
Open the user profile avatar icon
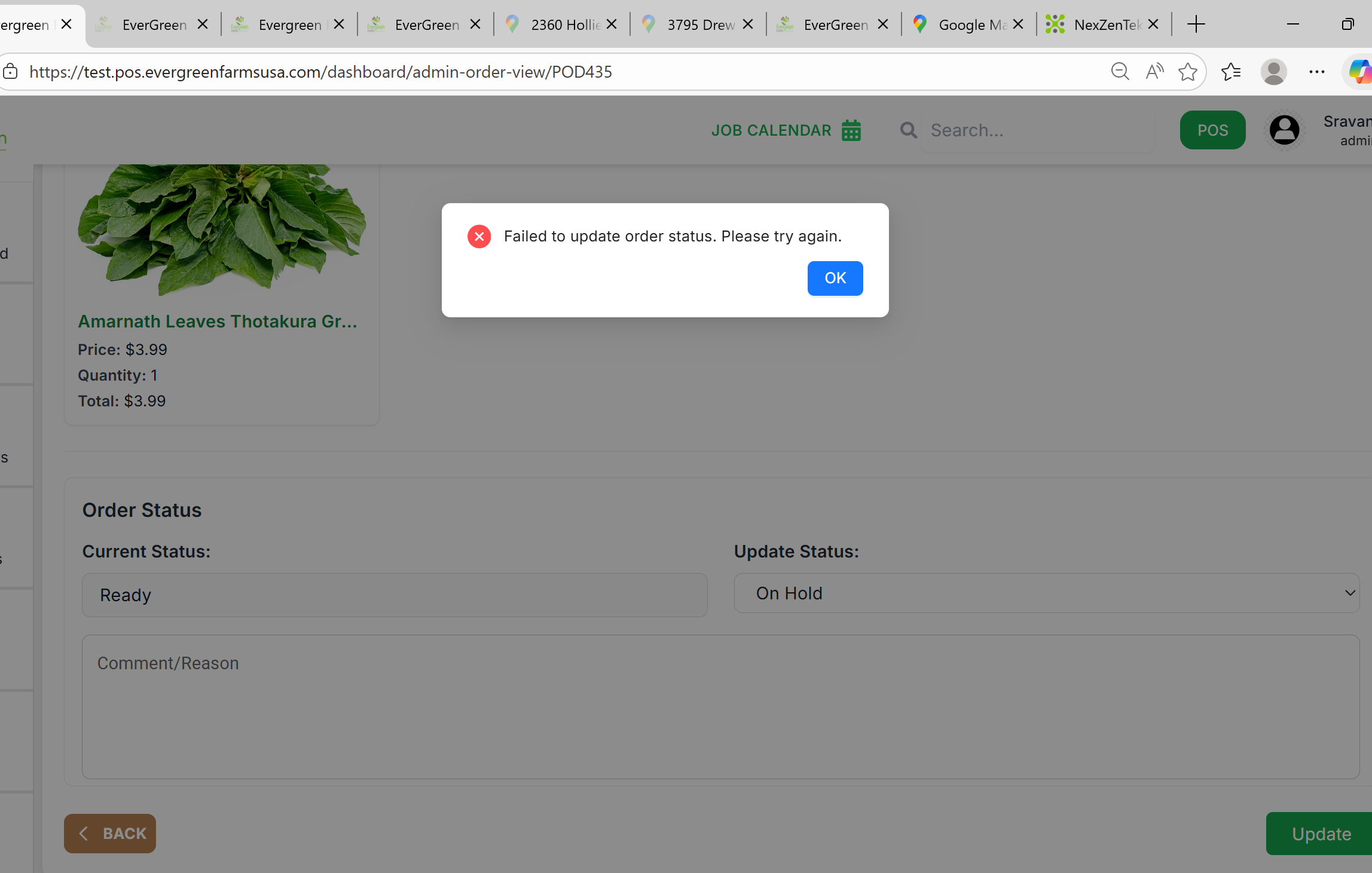(1284, 130)
